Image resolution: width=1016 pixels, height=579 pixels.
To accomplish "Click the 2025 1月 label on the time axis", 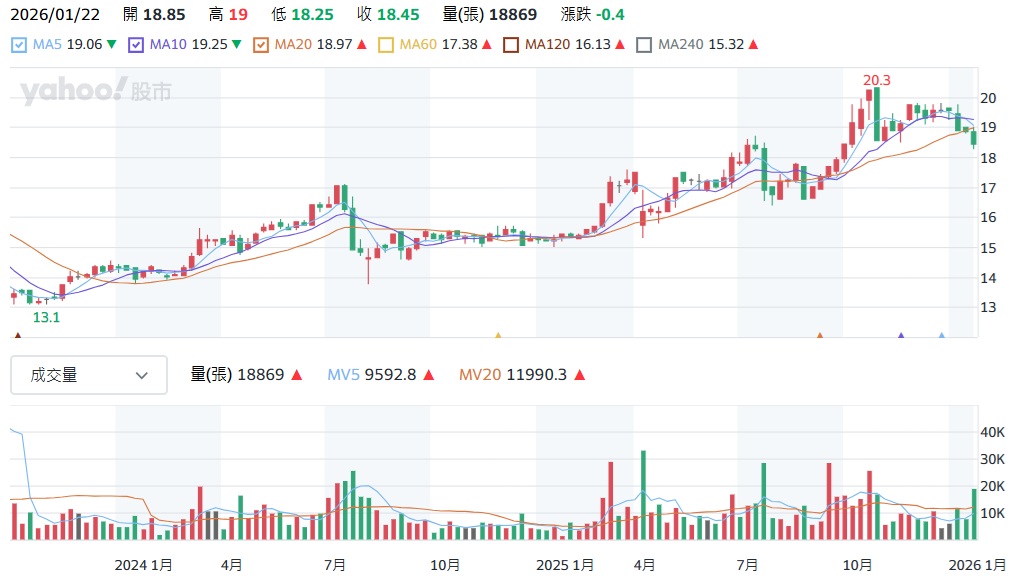I will tap(565, 565).
